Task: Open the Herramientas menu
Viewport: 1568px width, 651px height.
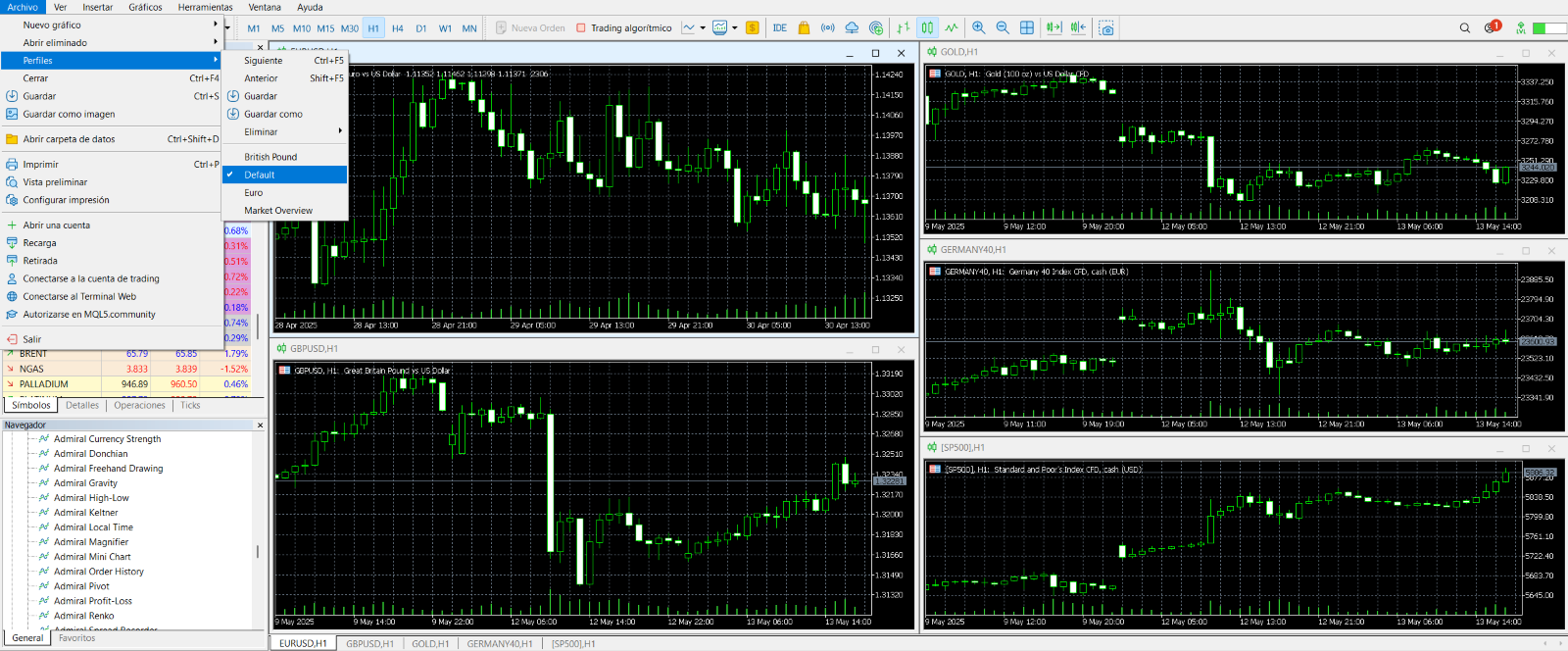Action: point(206,7)
